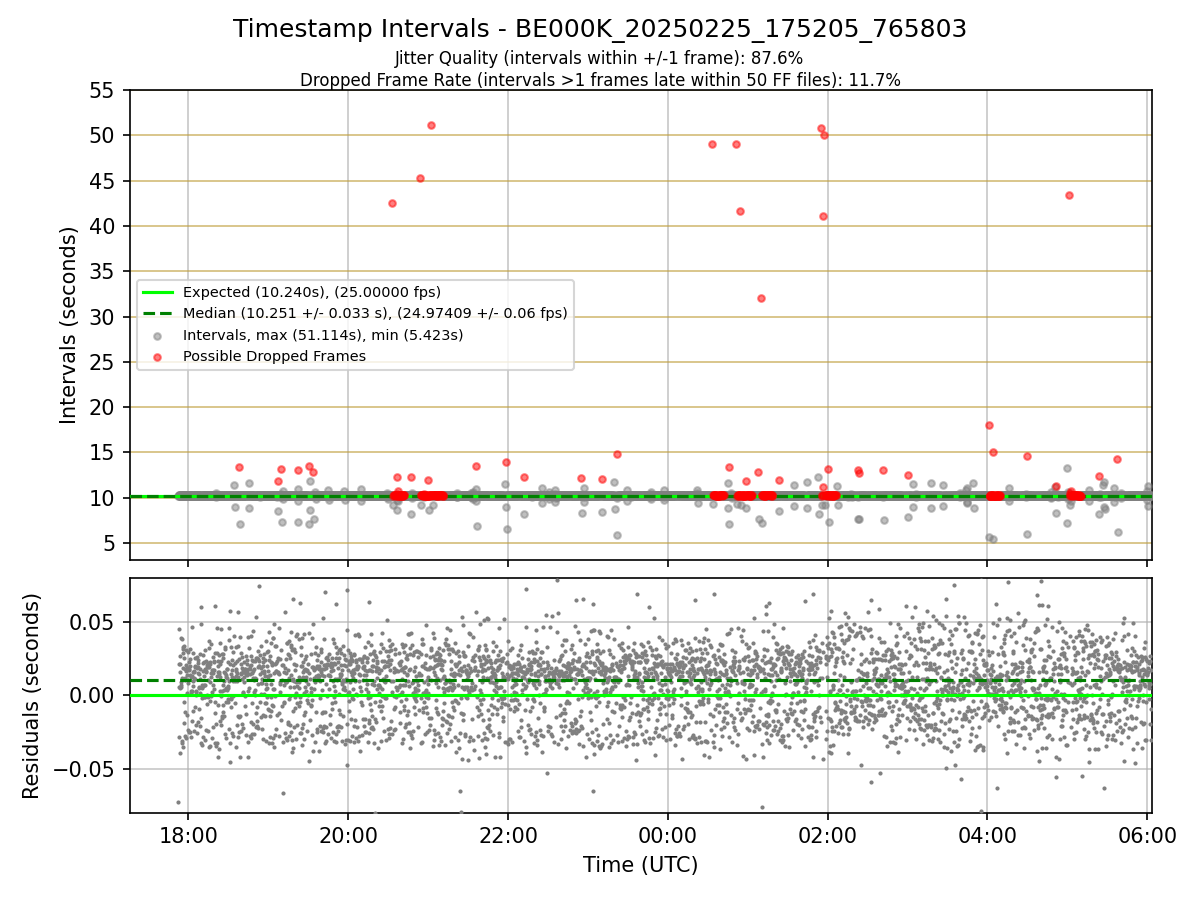This screenshot has height=900, width=1200.
Task: Click the 00:00 x-axis tick label
Action: pos(667,834)
